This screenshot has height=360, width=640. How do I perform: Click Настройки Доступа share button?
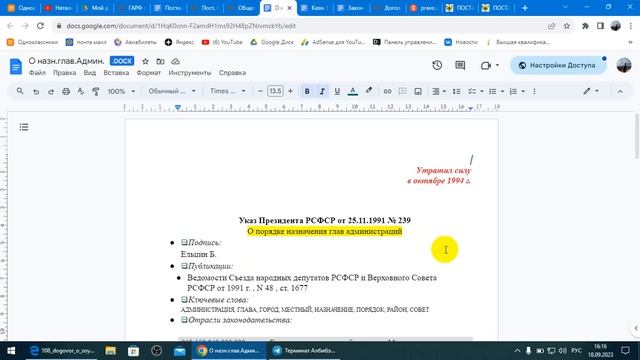pos(558,65)
